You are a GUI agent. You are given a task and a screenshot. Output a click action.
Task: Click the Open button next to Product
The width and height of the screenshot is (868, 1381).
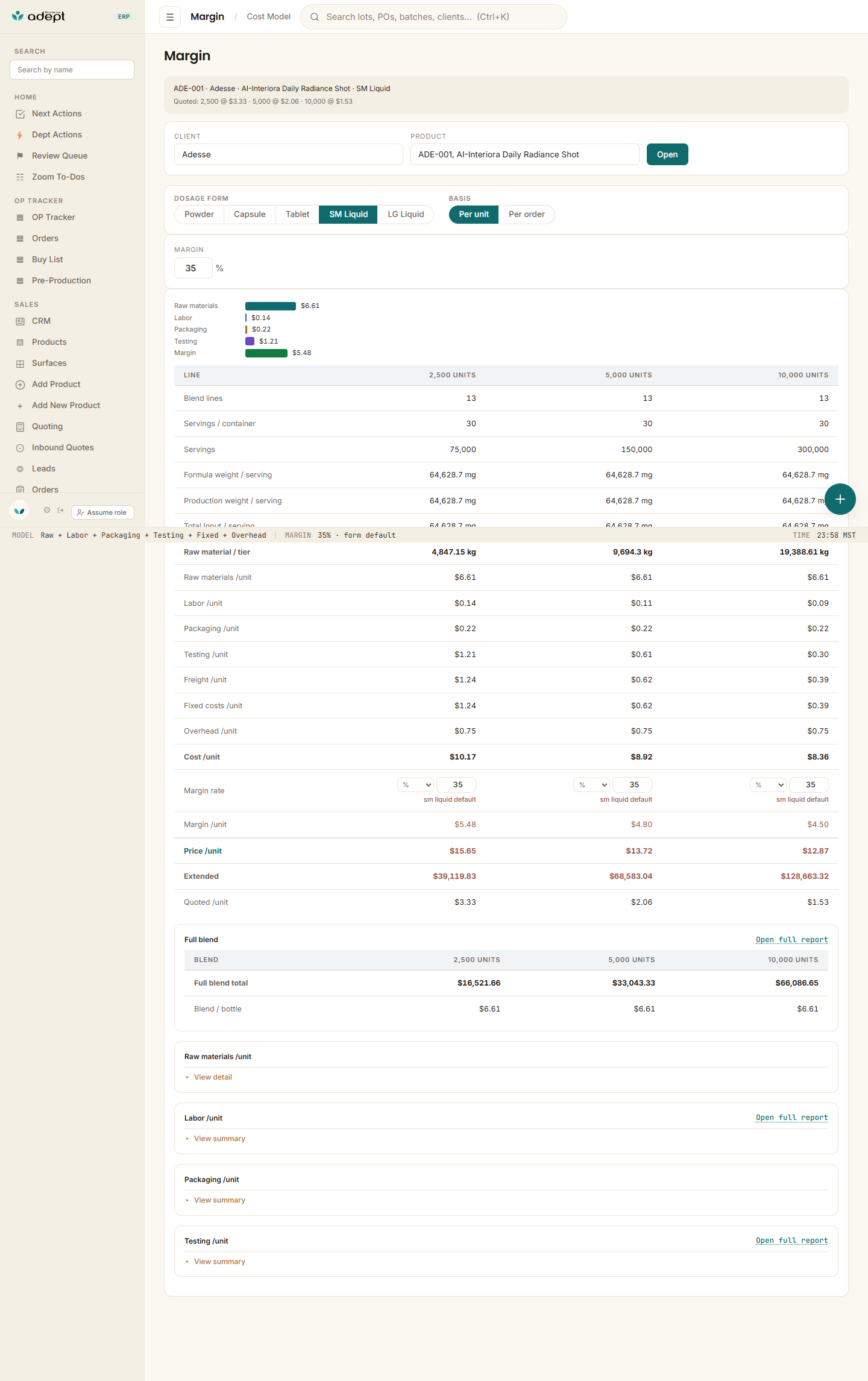pyautogui.click(x=667, y=154)
